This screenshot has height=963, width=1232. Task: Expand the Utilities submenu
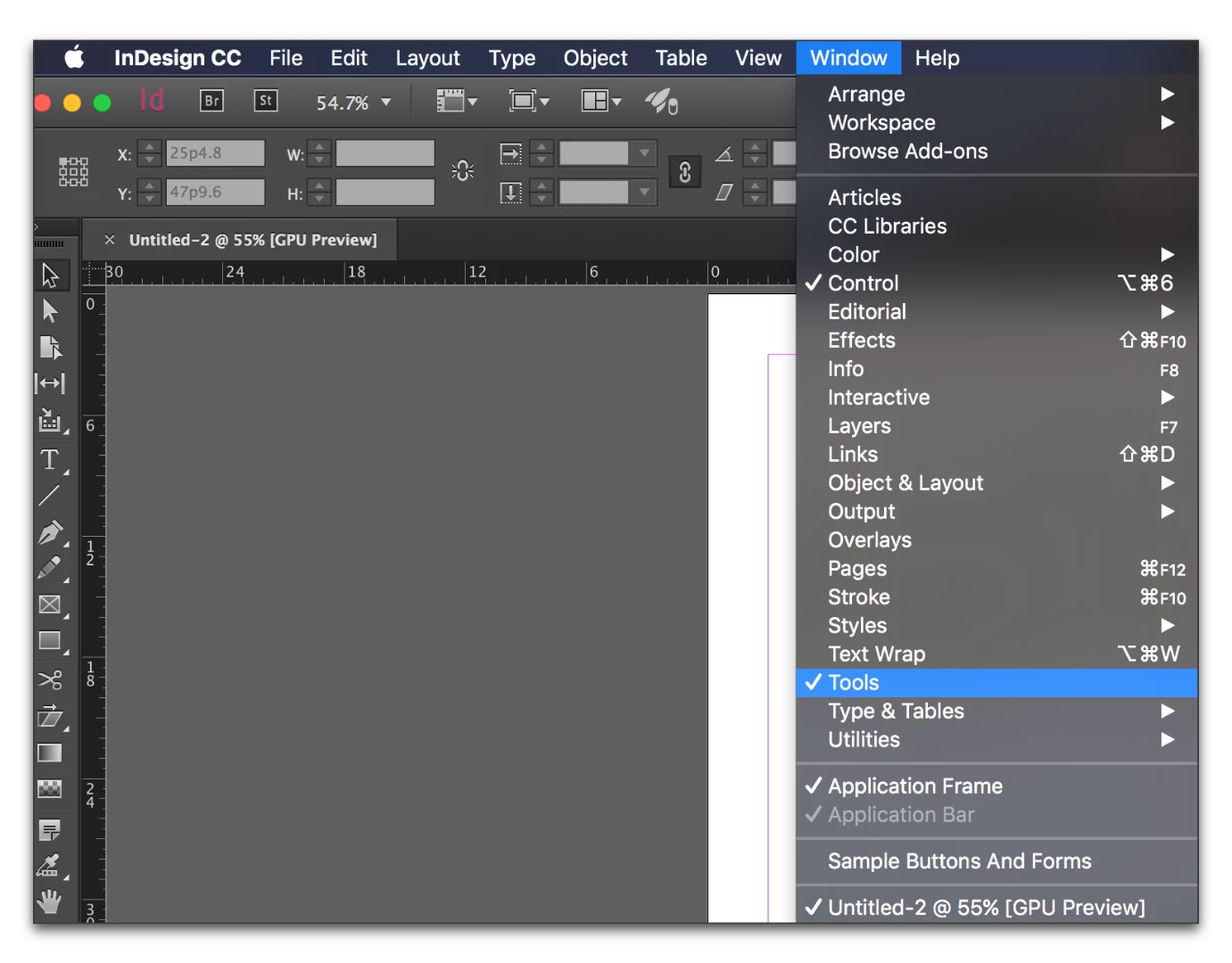[996, 740]
